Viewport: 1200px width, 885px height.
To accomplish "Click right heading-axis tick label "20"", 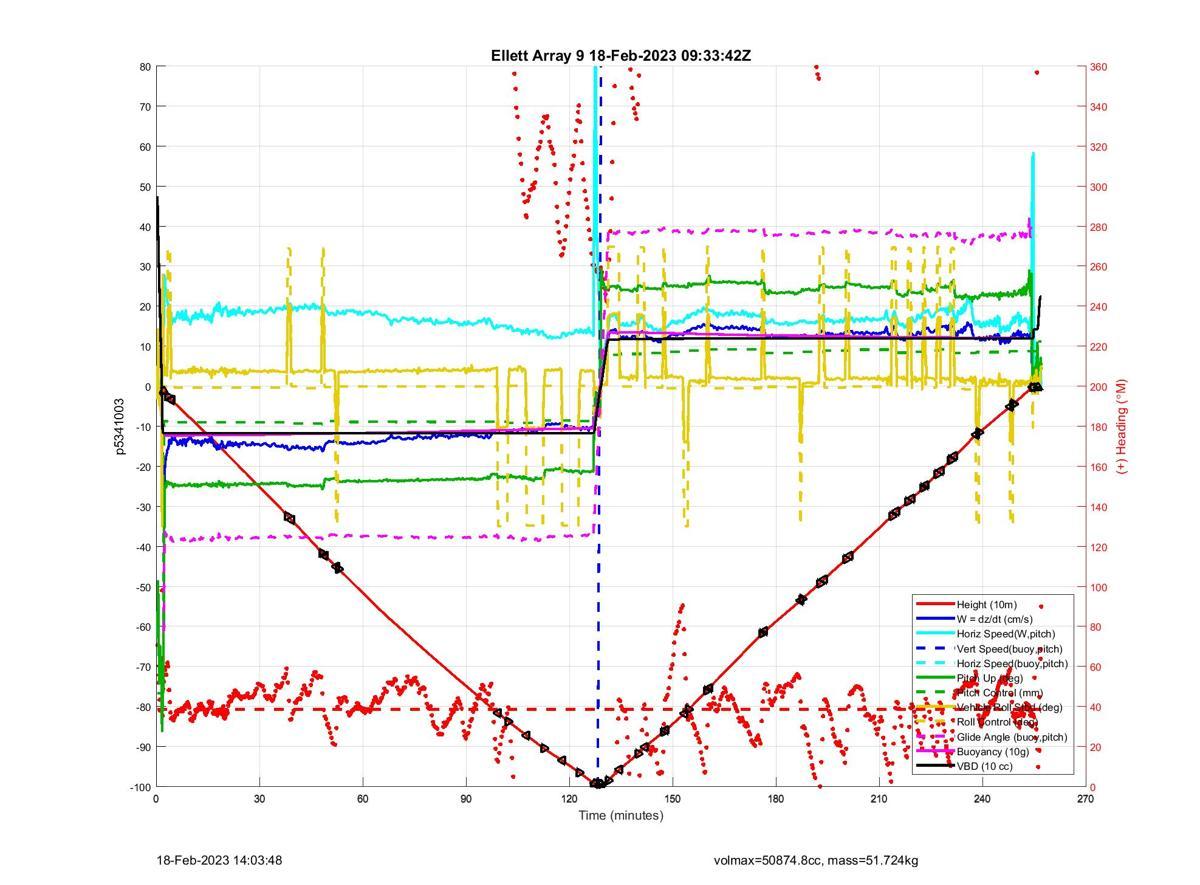I will point(1096,747).
